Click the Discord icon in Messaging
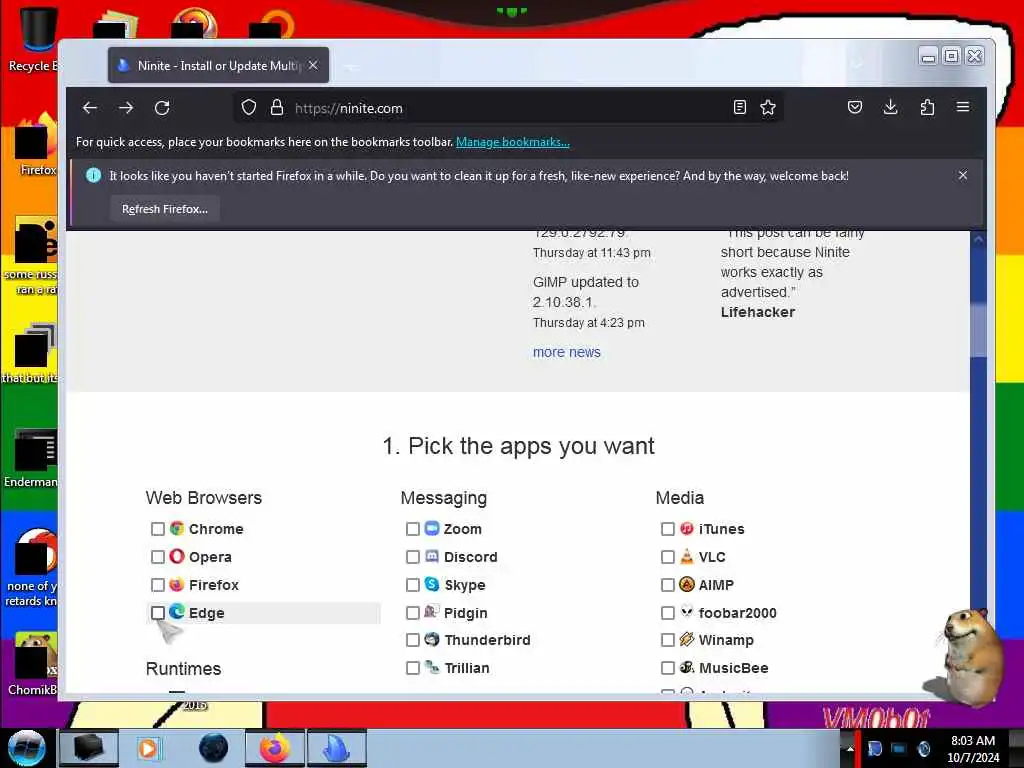 432,556
